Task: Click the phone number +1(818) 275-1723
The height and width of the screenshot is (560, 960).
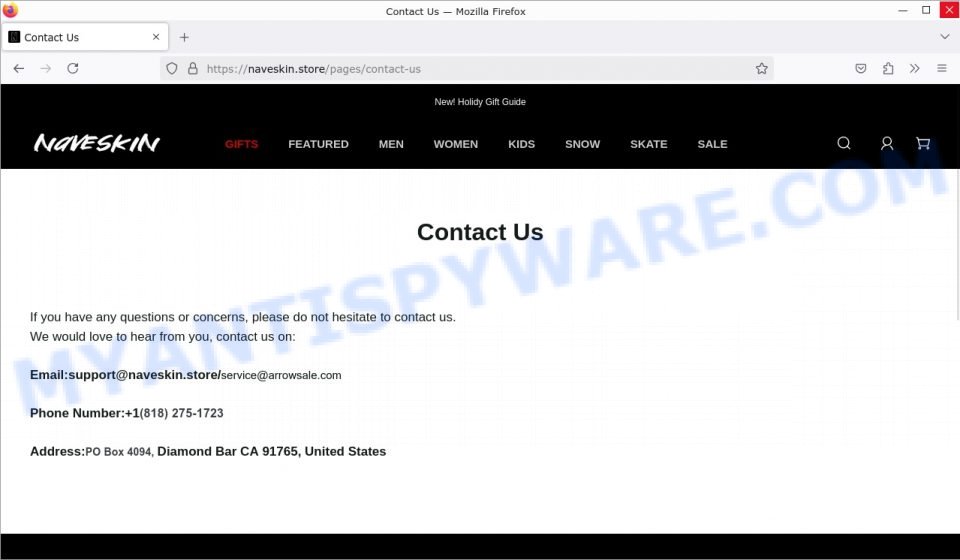Action: click(174, 413)
